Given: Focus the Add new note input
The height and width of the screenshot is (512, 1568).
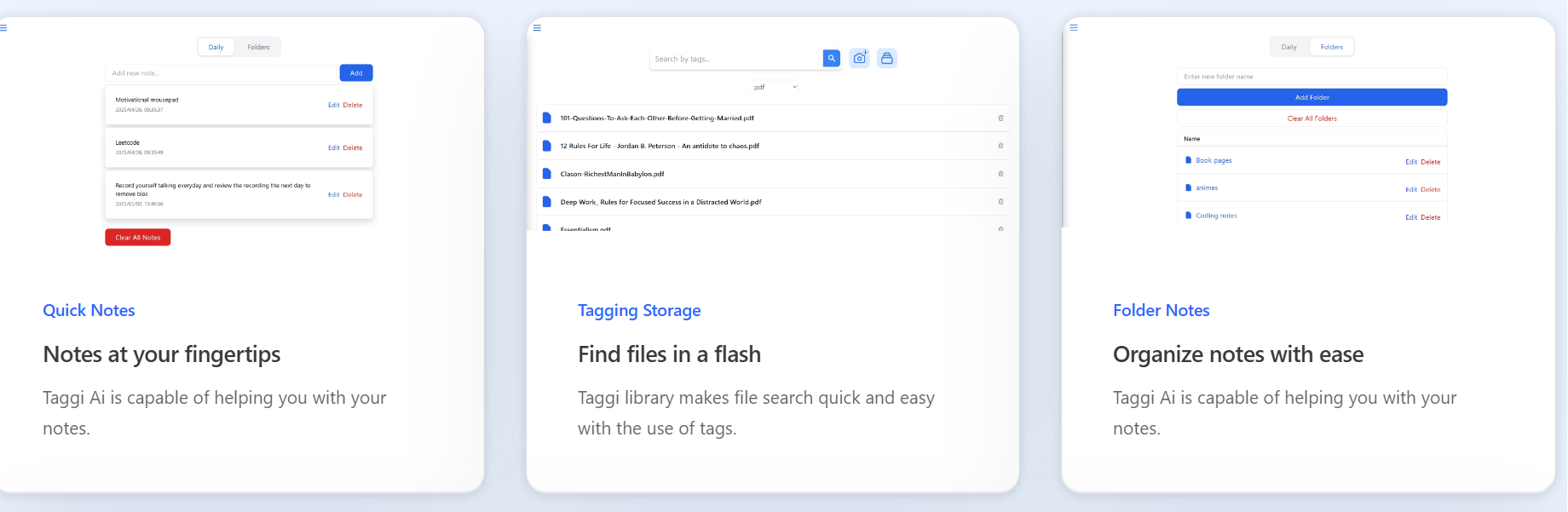Looking at the screenshot, I should click(x=220, y=73).
